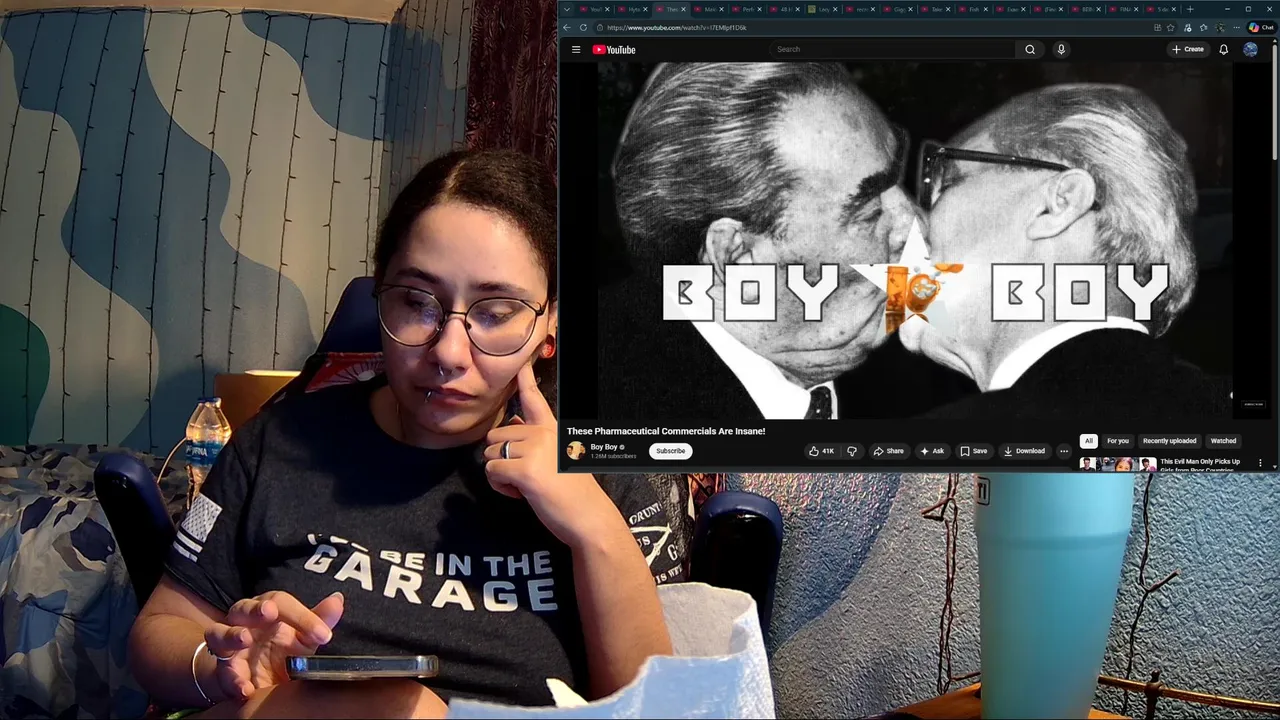The width and height of the screenshot is (1280, 720).
Task: Switch to the 'Fish' tab
Action: [973, 9]
